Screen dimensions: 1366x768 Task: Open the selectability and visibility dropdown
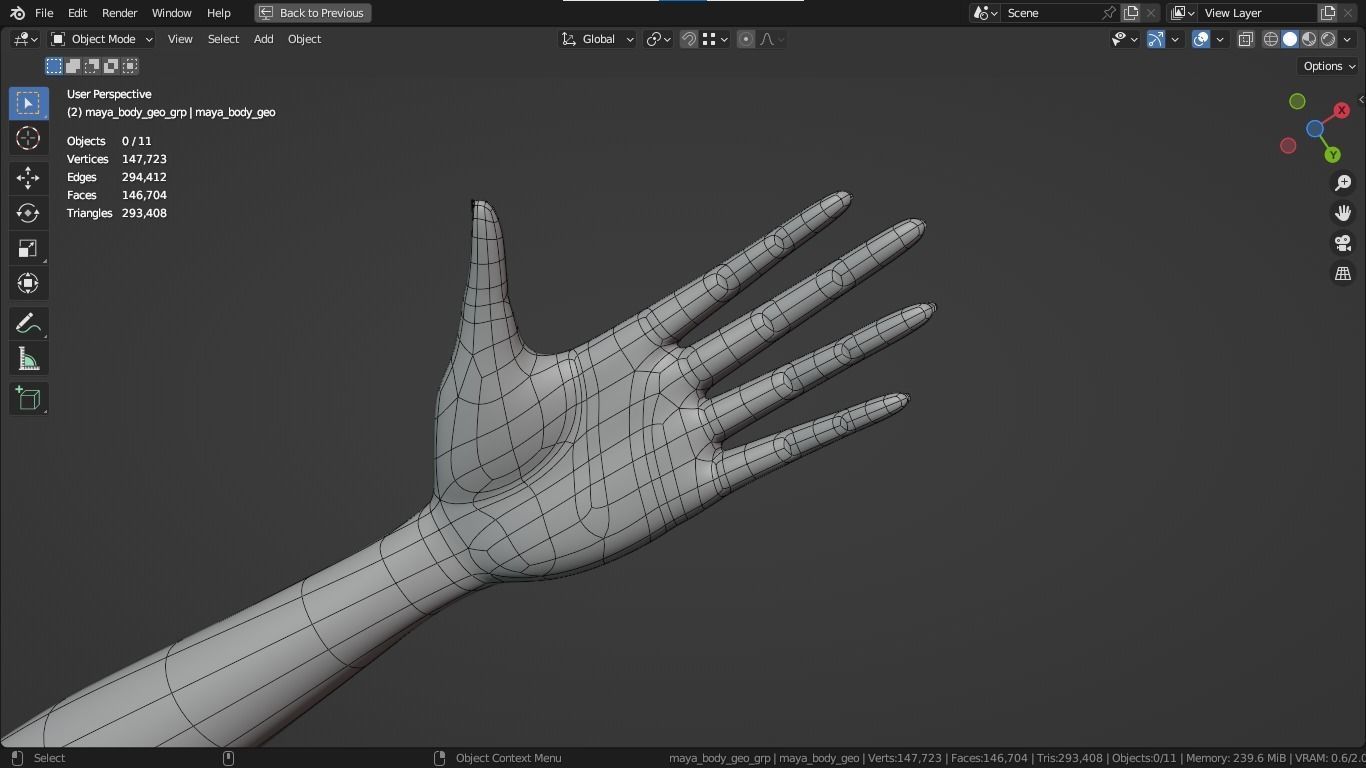pos(1125,39)
